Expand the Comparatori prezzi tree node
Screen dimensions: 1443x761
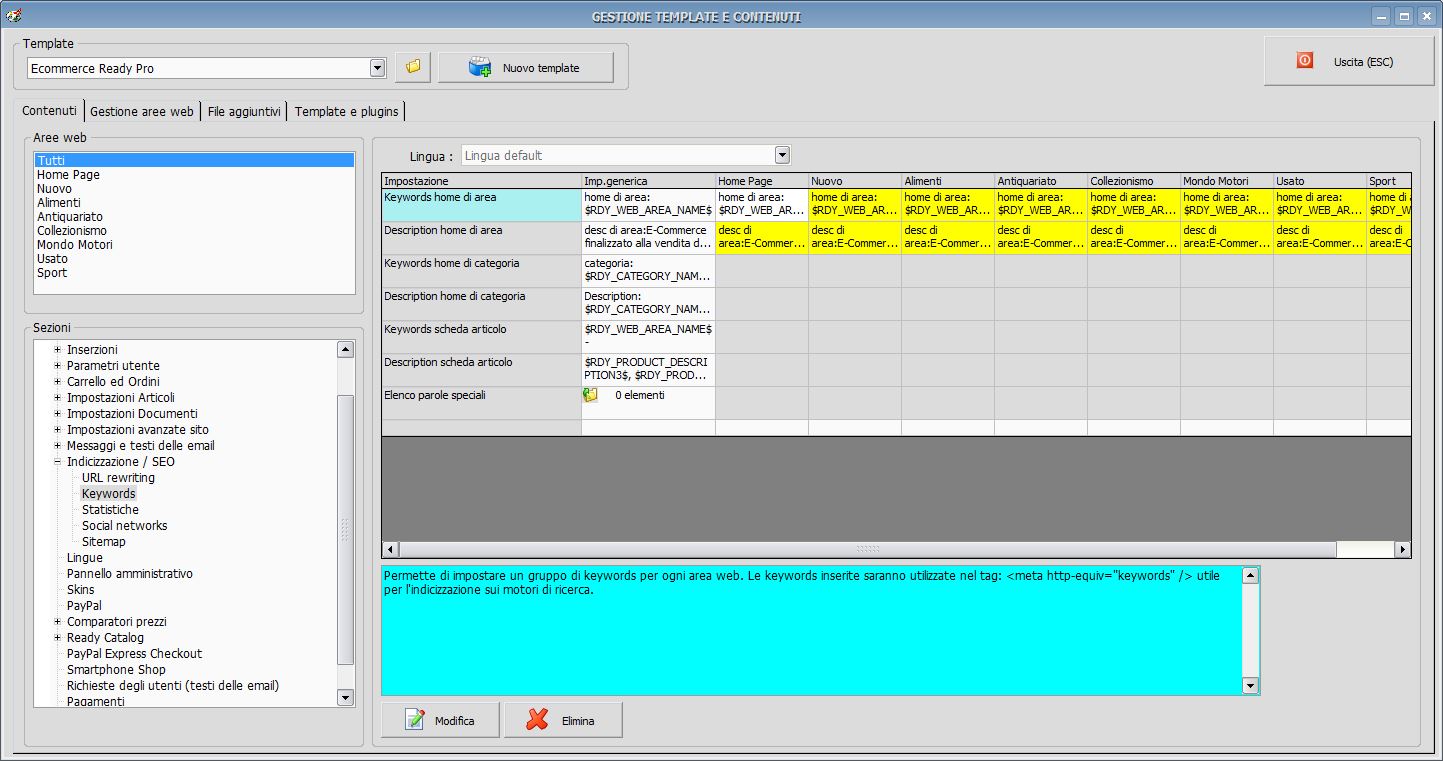[x=58, y=622]
